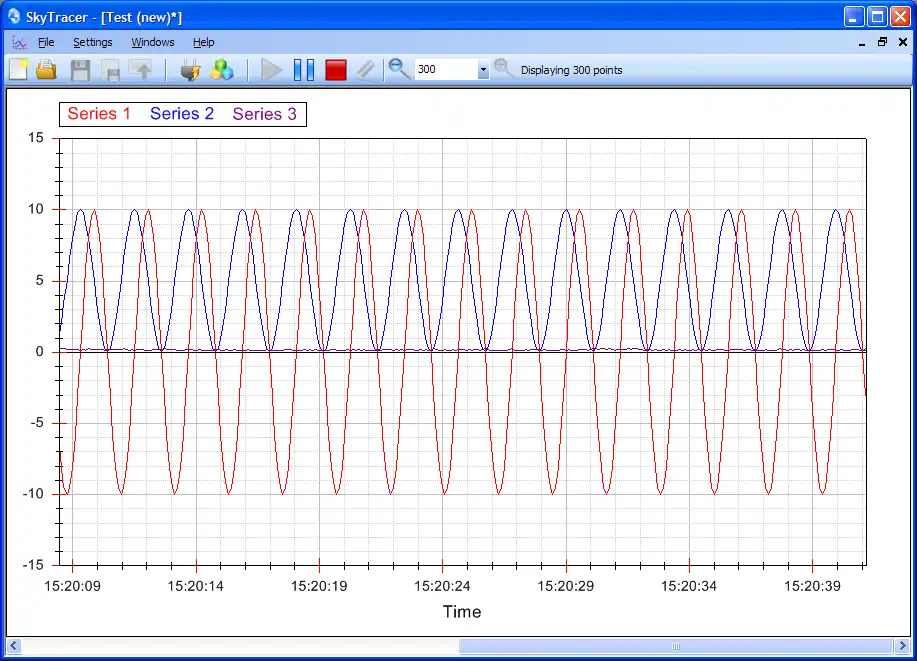Open the series colors icon
The height and width of the screenshot is (661, 917).
[221, 70]
